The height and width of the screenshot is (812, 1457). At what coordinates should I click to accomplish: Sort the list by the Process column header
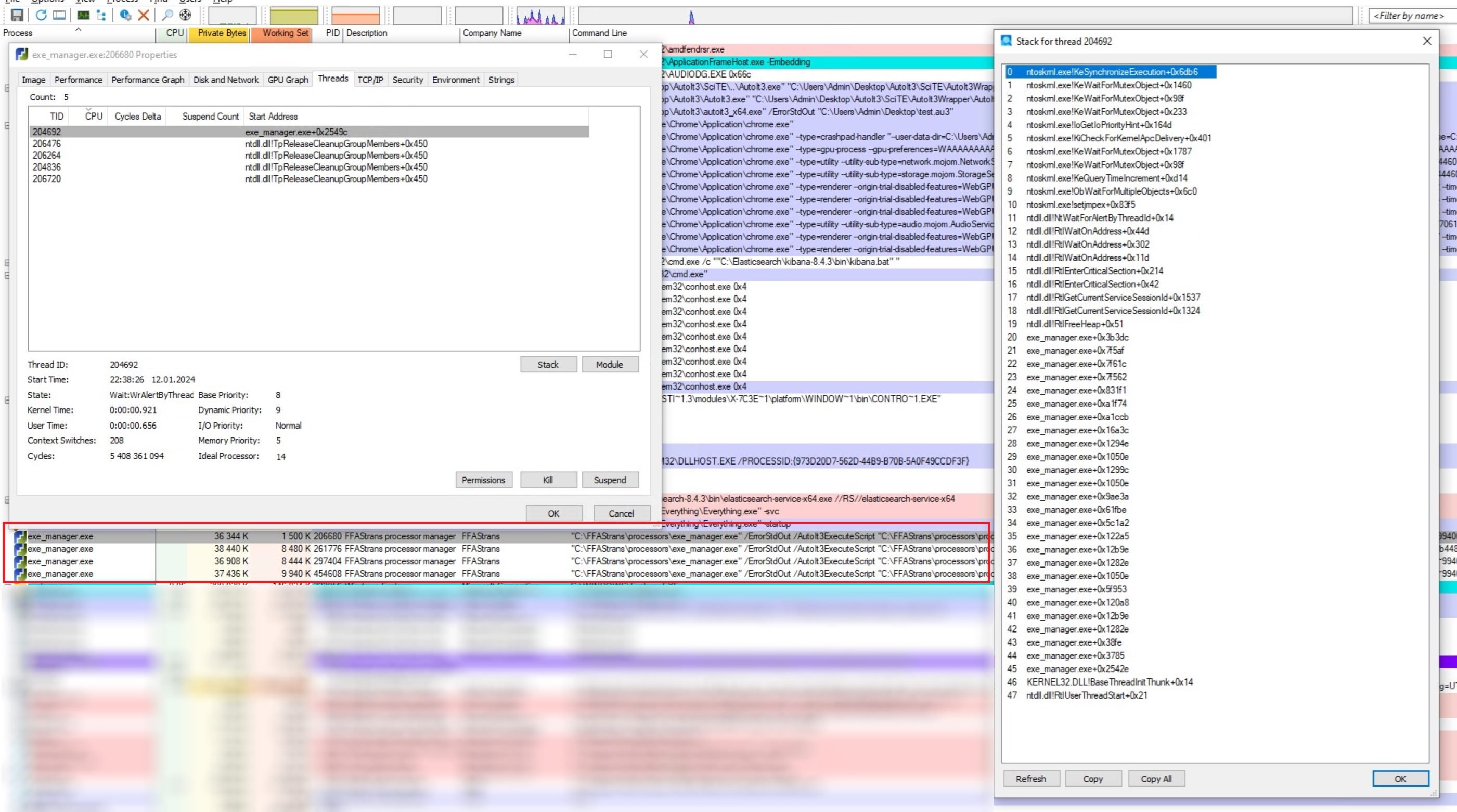(x=18, y=33)
